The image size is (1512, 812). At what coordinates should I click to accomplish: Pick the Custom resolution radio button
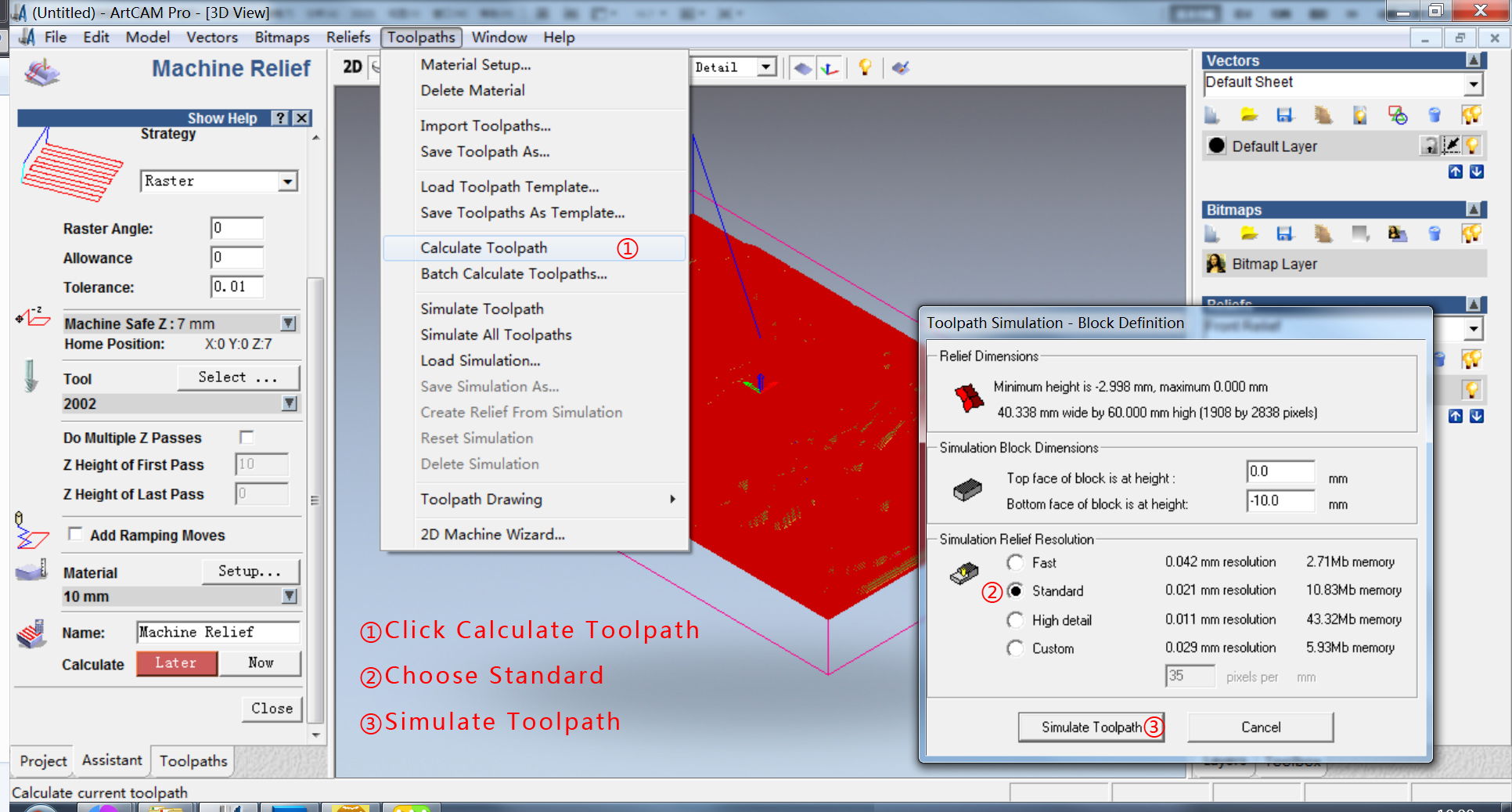click(1015, 648)
